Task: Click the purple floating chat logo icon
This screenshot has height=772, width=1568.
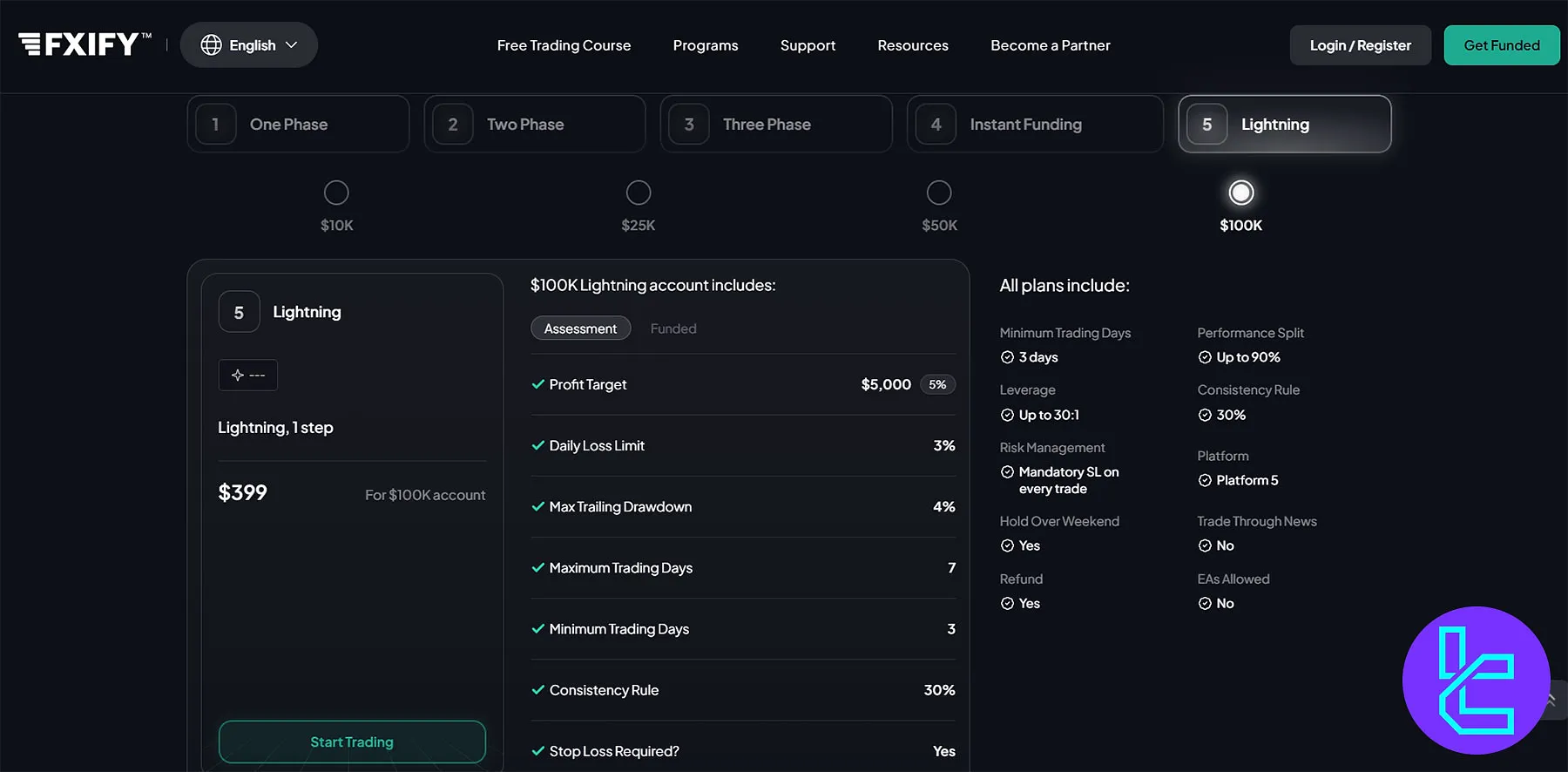Action: (1476, 680)
